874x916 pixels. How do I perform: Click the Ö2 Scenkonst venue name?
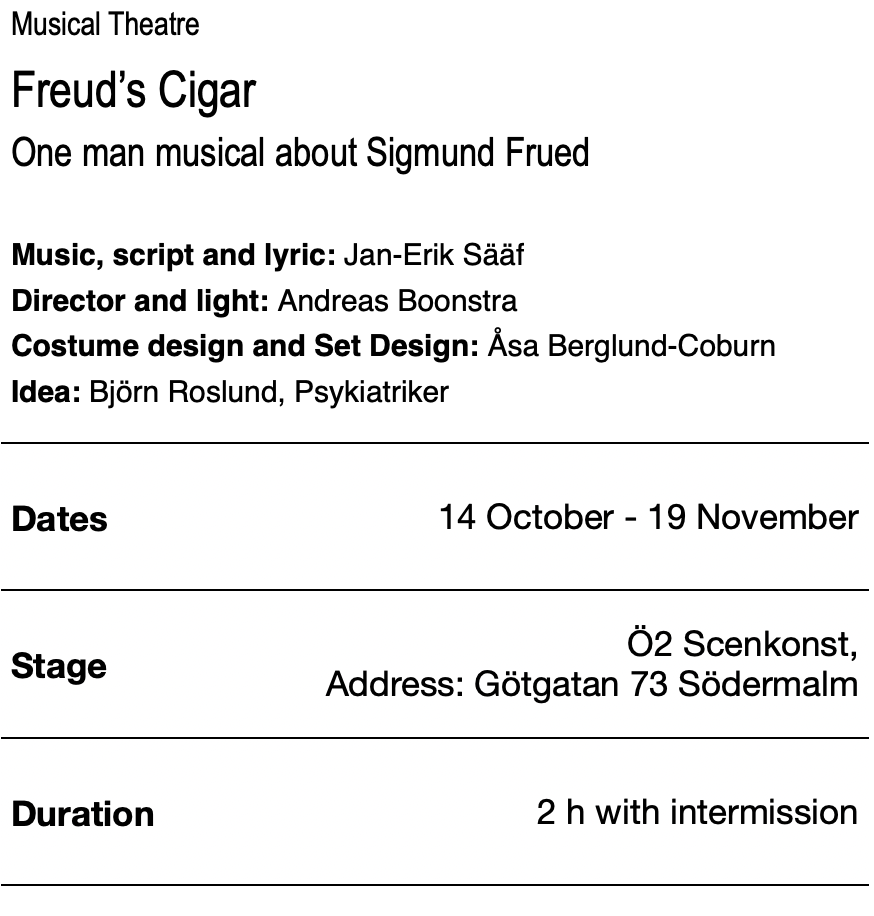742,644
